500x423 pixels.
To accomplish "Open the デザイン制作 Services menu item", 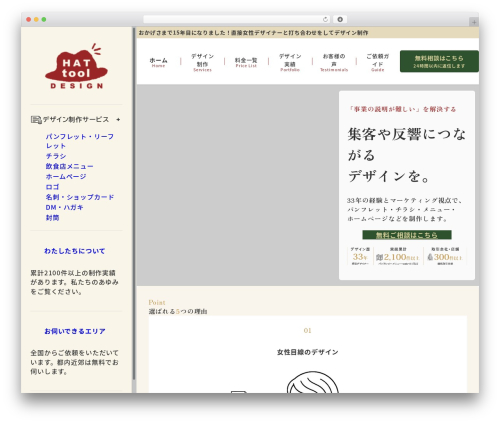I will tap(202, 62).
